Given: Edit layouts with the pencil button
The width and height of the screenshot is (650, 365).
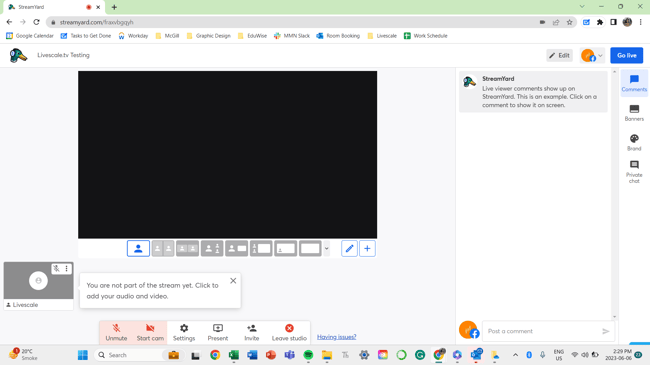Looking at the screenshot, I should (349, 248).
